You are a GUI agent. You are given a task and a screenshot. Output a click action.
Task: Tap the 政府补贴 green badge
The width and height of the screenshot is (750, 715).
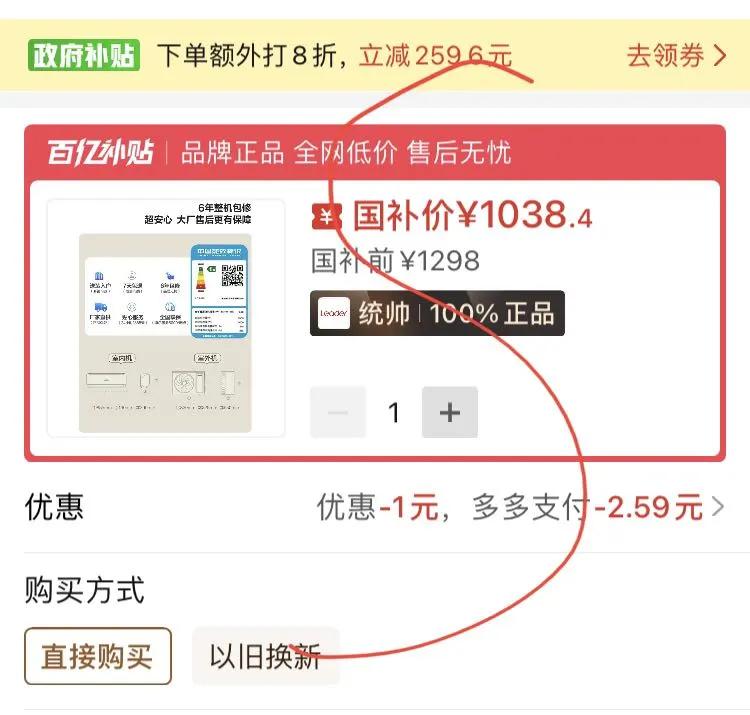coord(84,55)
